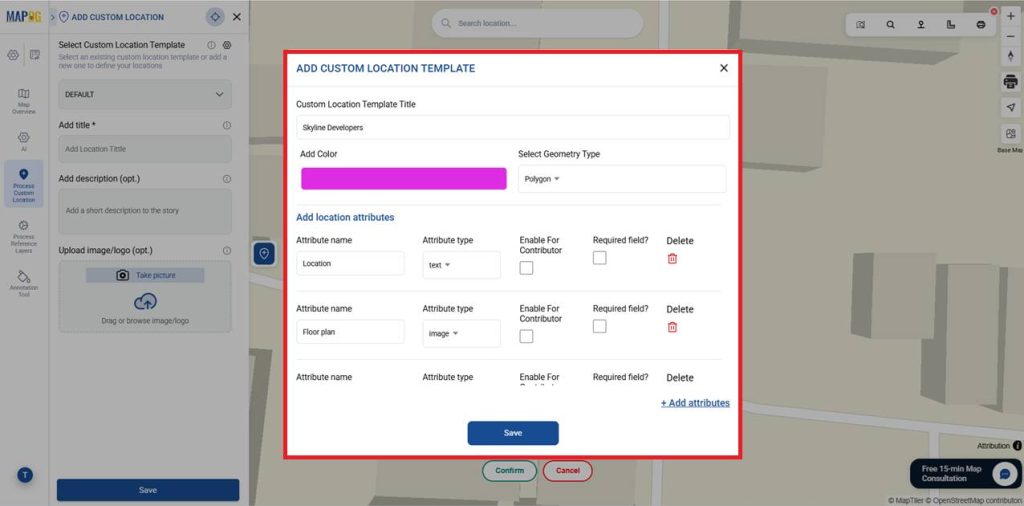Select the measure ruler icon in toolbar

coord(951,25)
